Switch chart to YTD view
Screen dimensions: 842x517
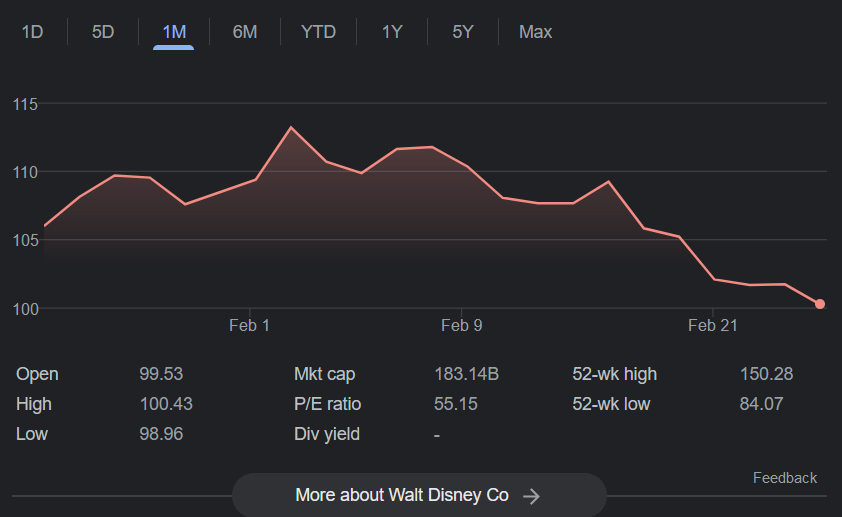pyautogui.click(x=318, y=32)
